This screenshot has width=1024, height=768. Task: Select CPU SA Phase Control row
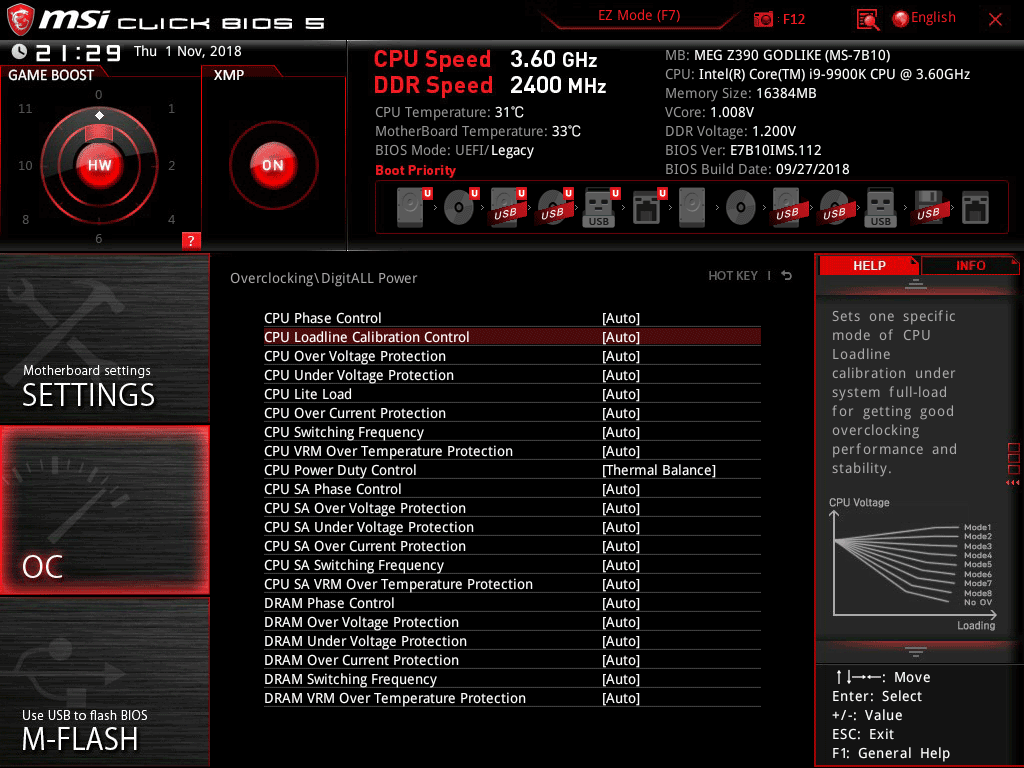pos(512,489)
